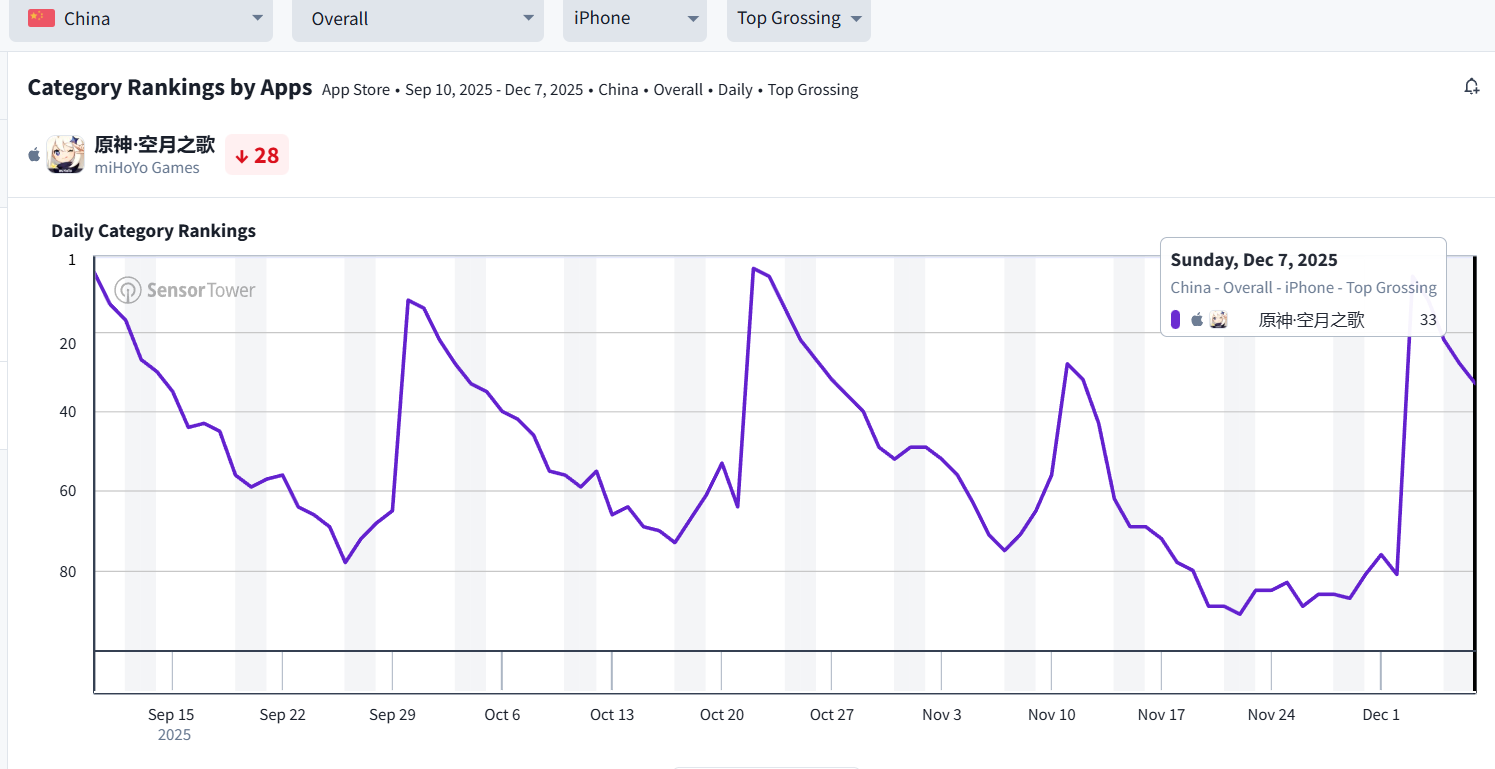1495x769 pixels.
Task: Click the Apple icon inside the chart tooltip
Action: [x=1197, y=320]
